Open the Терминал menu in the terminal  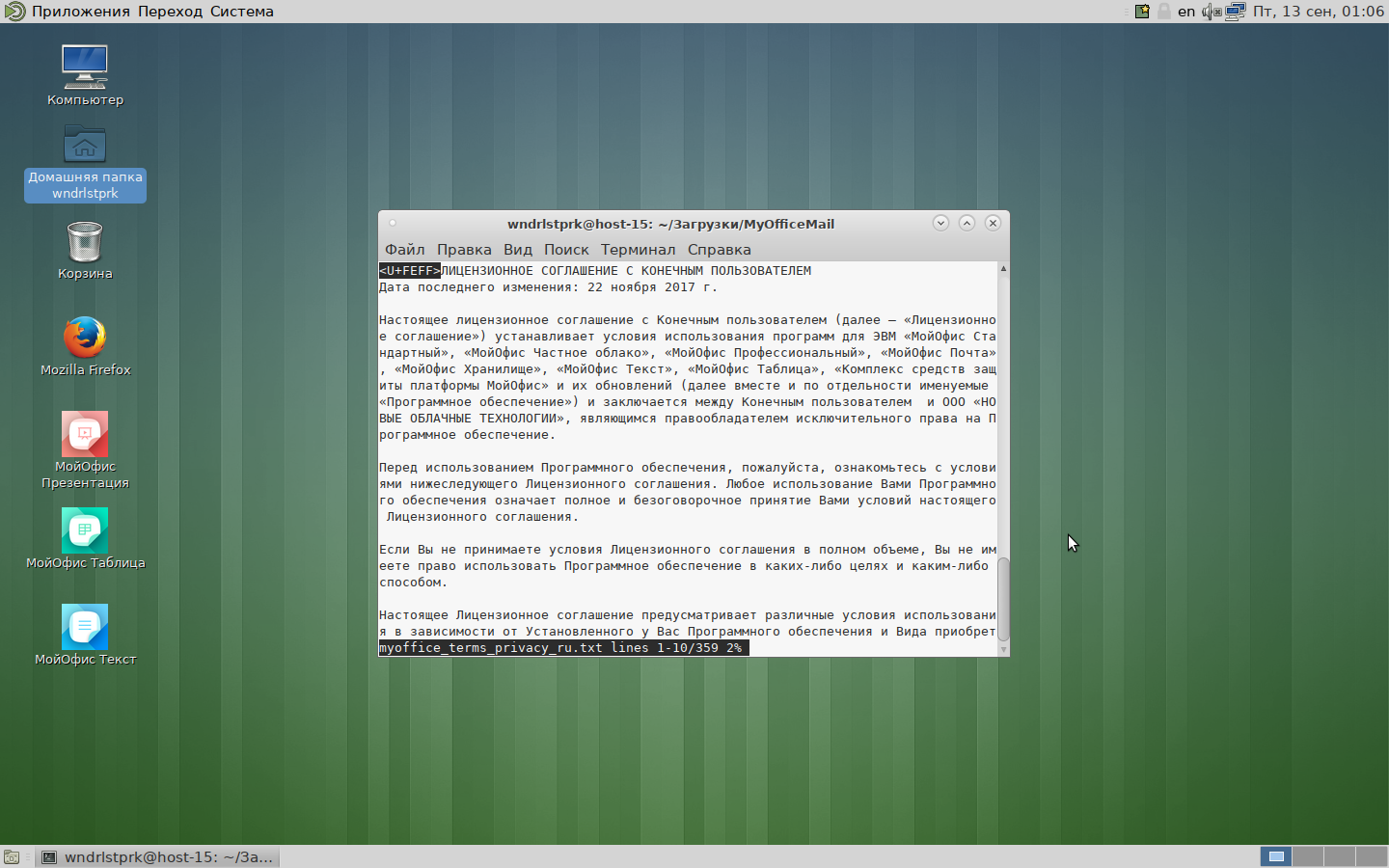pyautogui.click(x=639, y=249)
